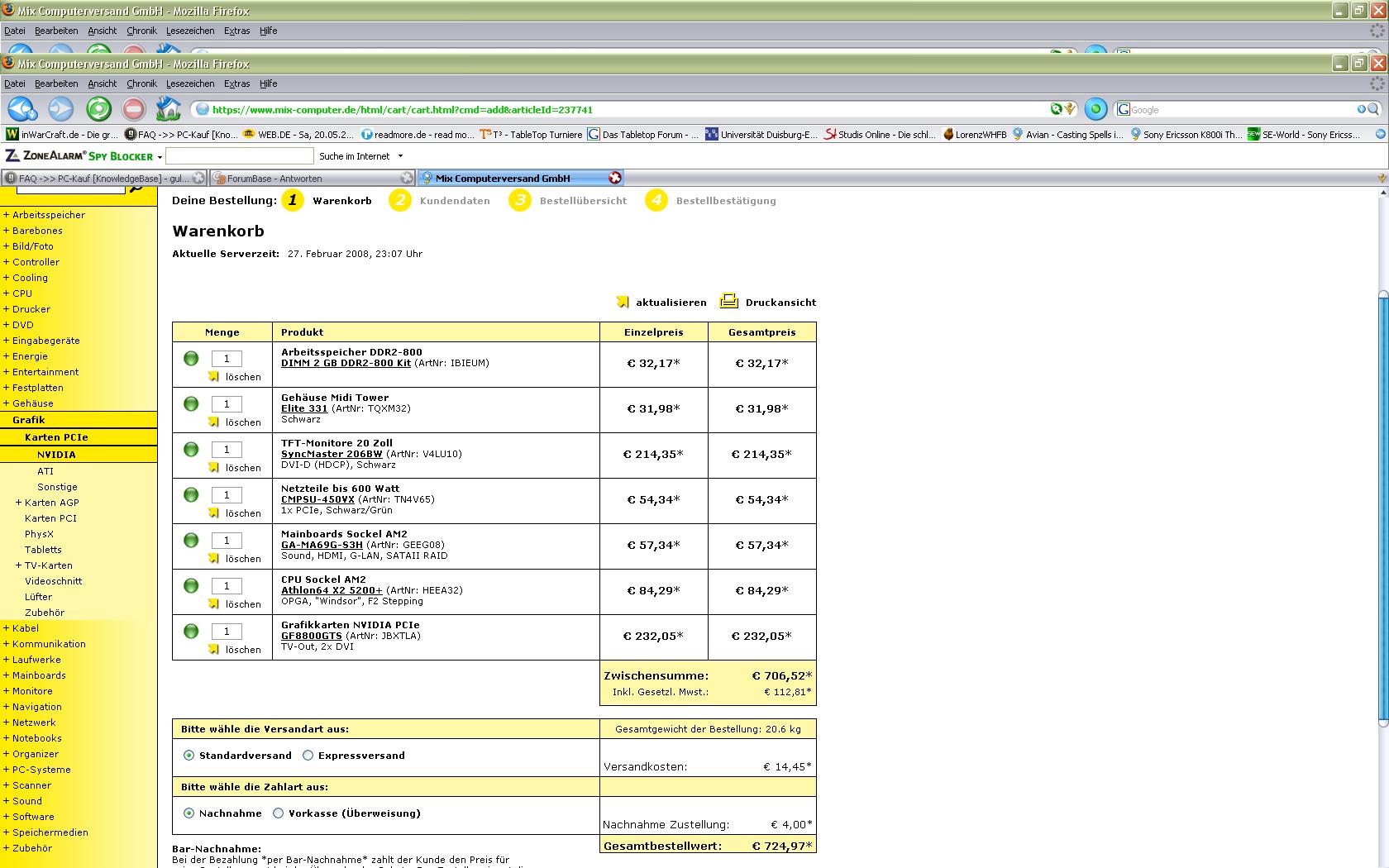Click the quantity field for Athlon64 X2 5200+
The image size is (1389, 868).
[227, 585]
